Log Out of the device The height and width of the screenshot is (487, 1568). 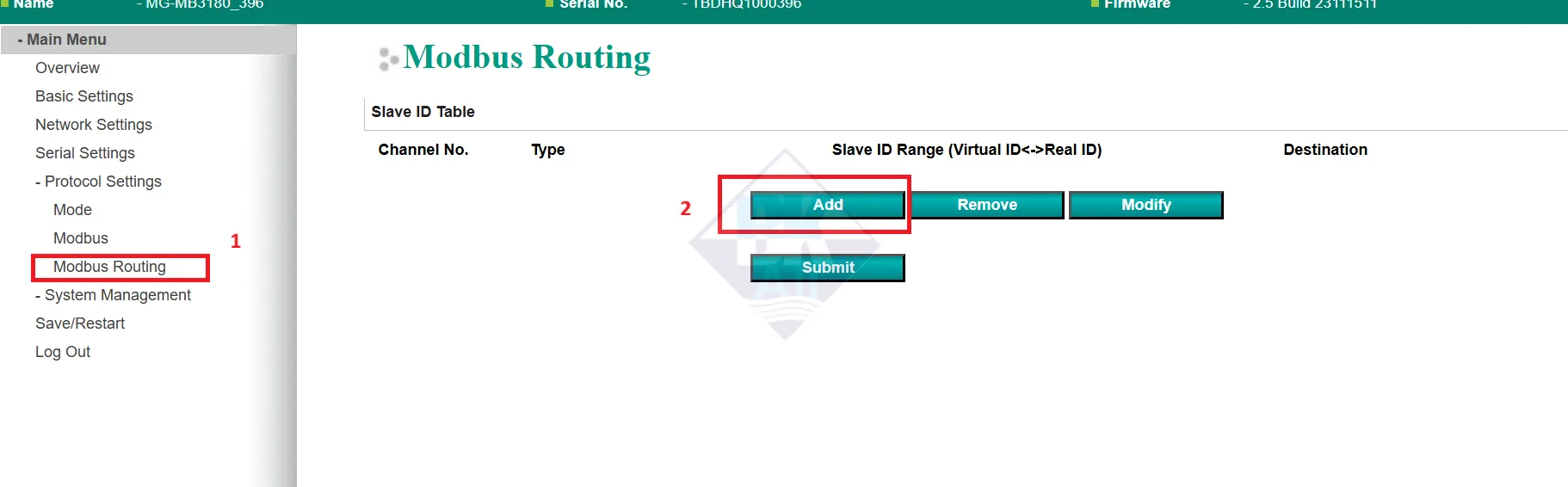tap(63, 352)
